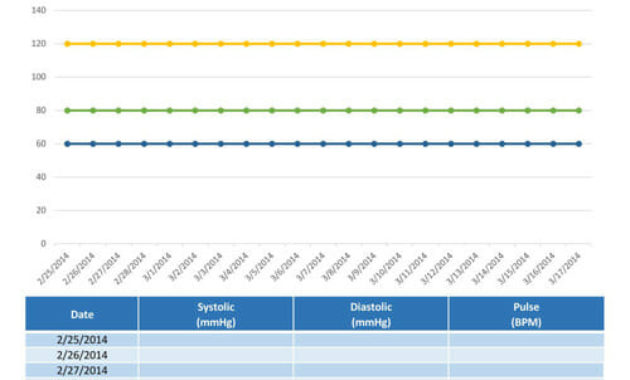Select the yellow series line at 120
The height and width of the screenshot is (380, 630).
pos(323,44)
